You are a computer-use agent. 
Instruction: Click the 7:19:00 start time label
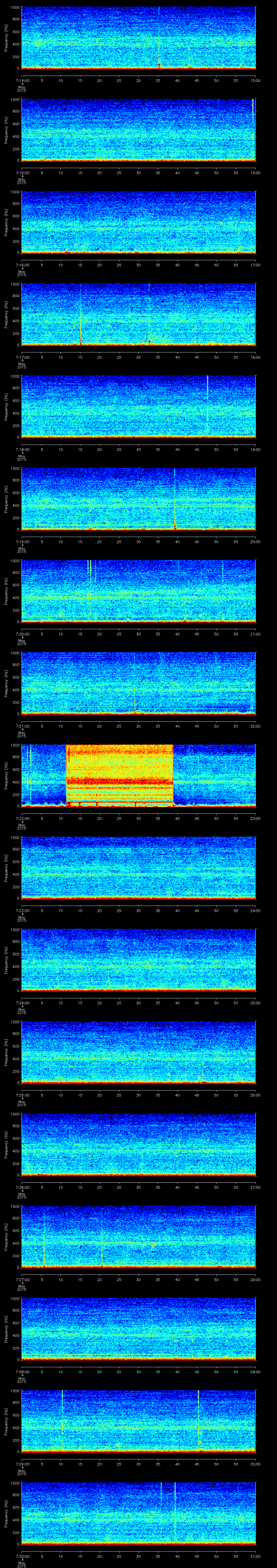22,542
